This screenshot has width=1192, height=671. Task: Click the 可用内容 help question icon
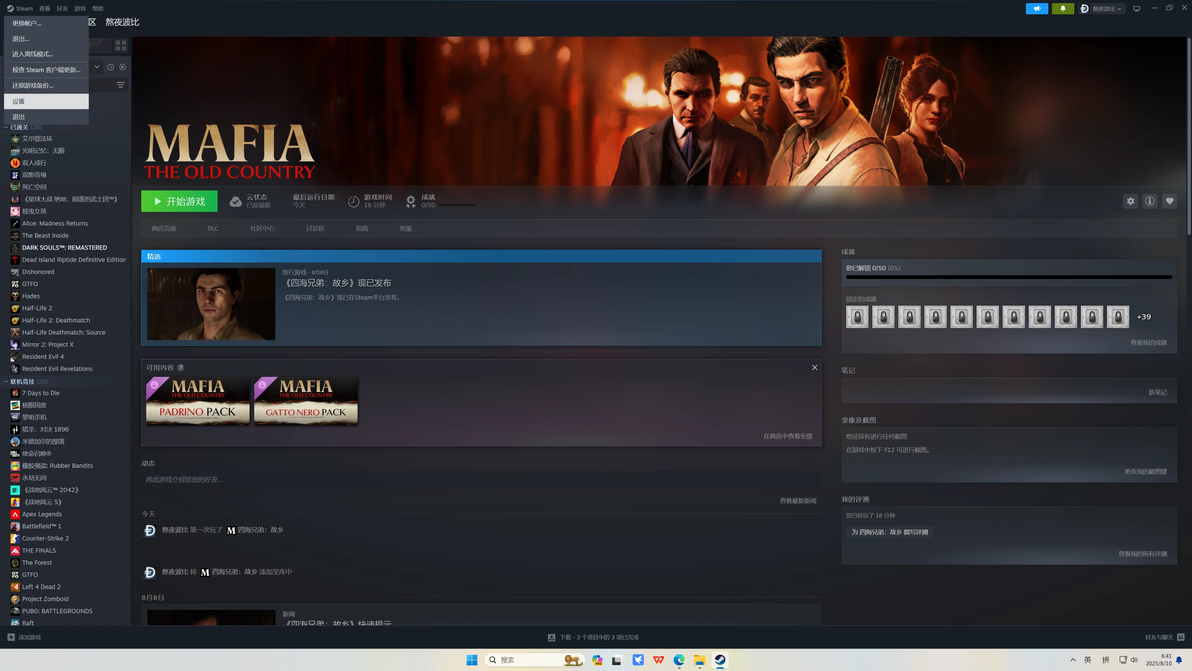pyautogui.click(x=180, y=368)
